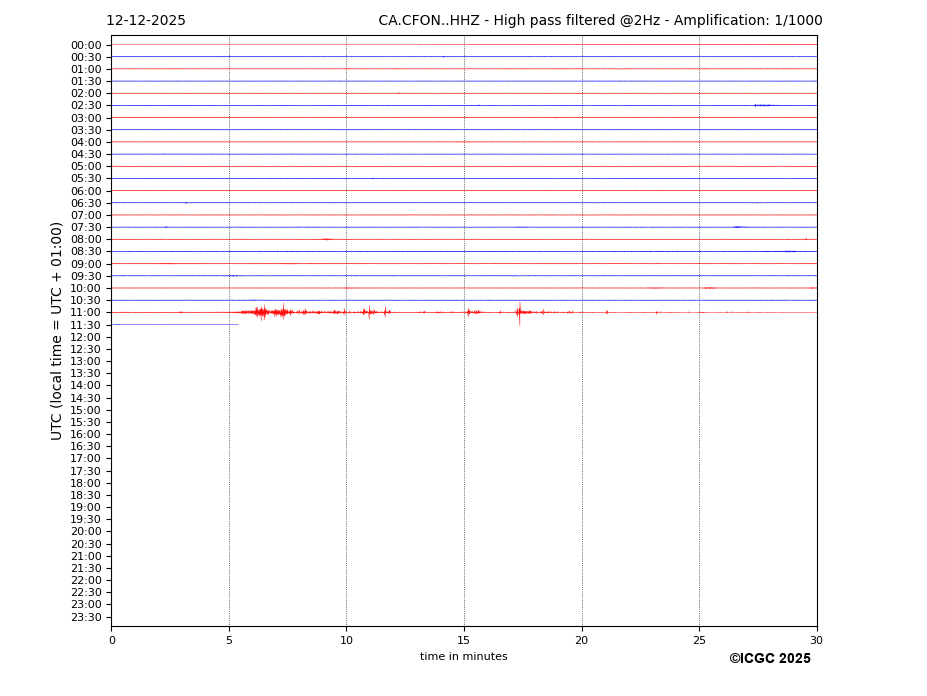Image resolution: width=927 pixels, height=696 pixels.
Task: Click the large red burst on the 11:00 trace
Action: (x=263, y=312)
